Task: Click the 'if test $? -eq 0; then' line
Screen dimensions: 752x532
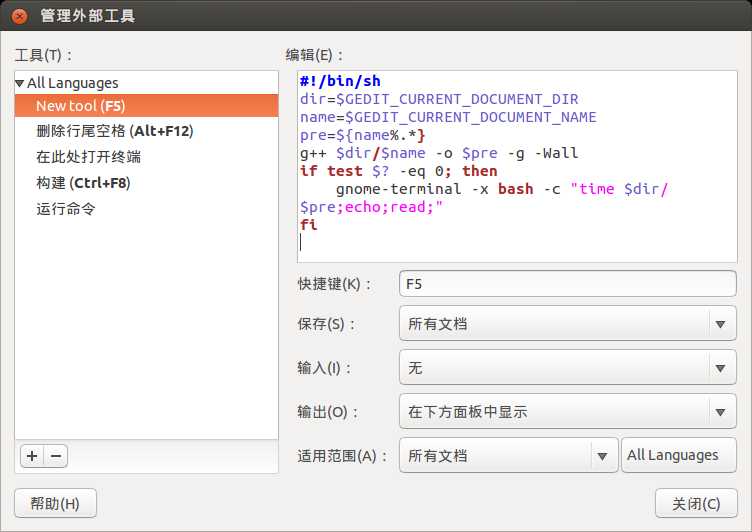Action: tap(399, 171)
